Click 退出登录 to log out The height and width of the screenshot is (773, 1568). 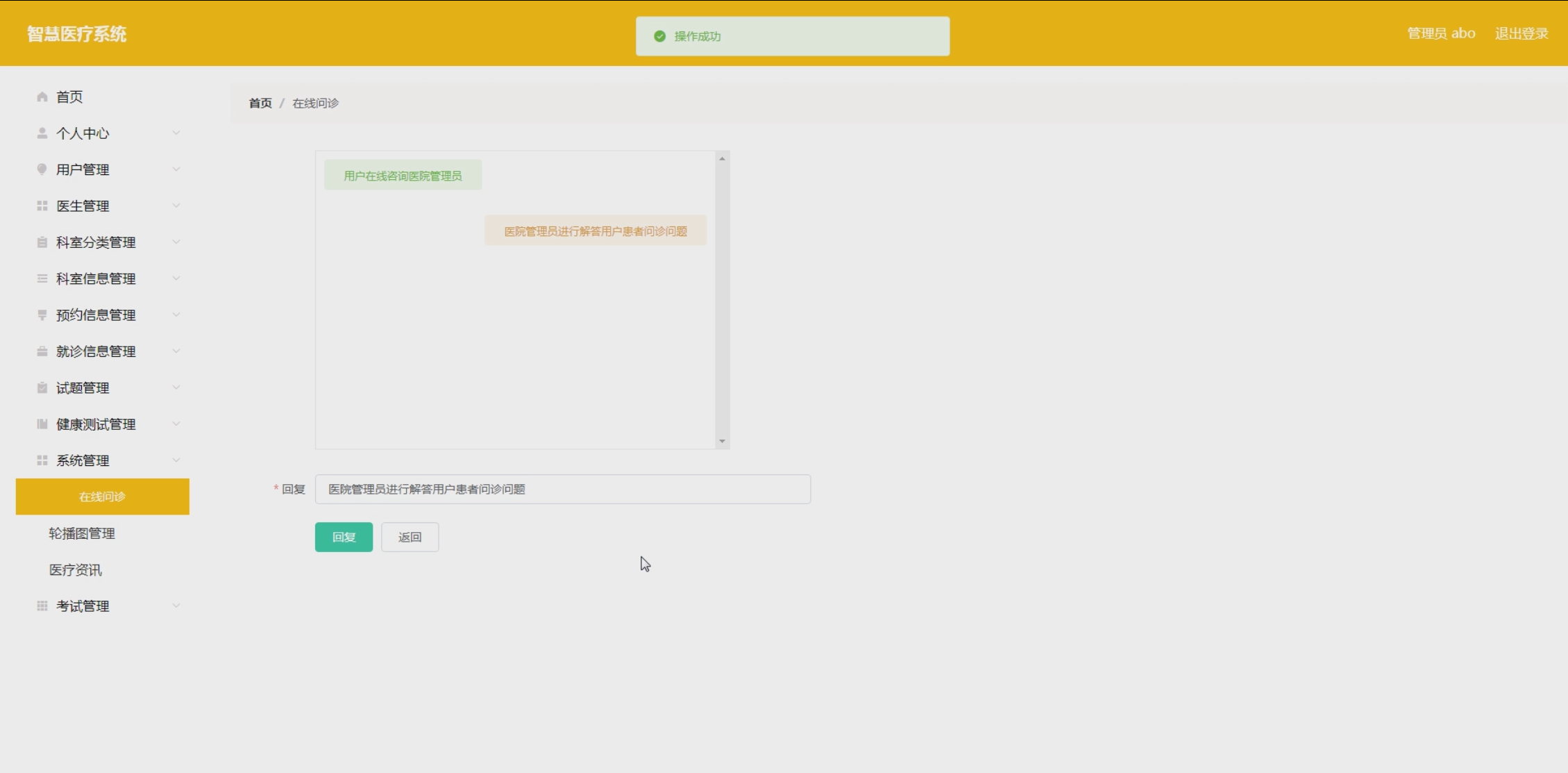pyautogui.click(x=1521, y=33)
